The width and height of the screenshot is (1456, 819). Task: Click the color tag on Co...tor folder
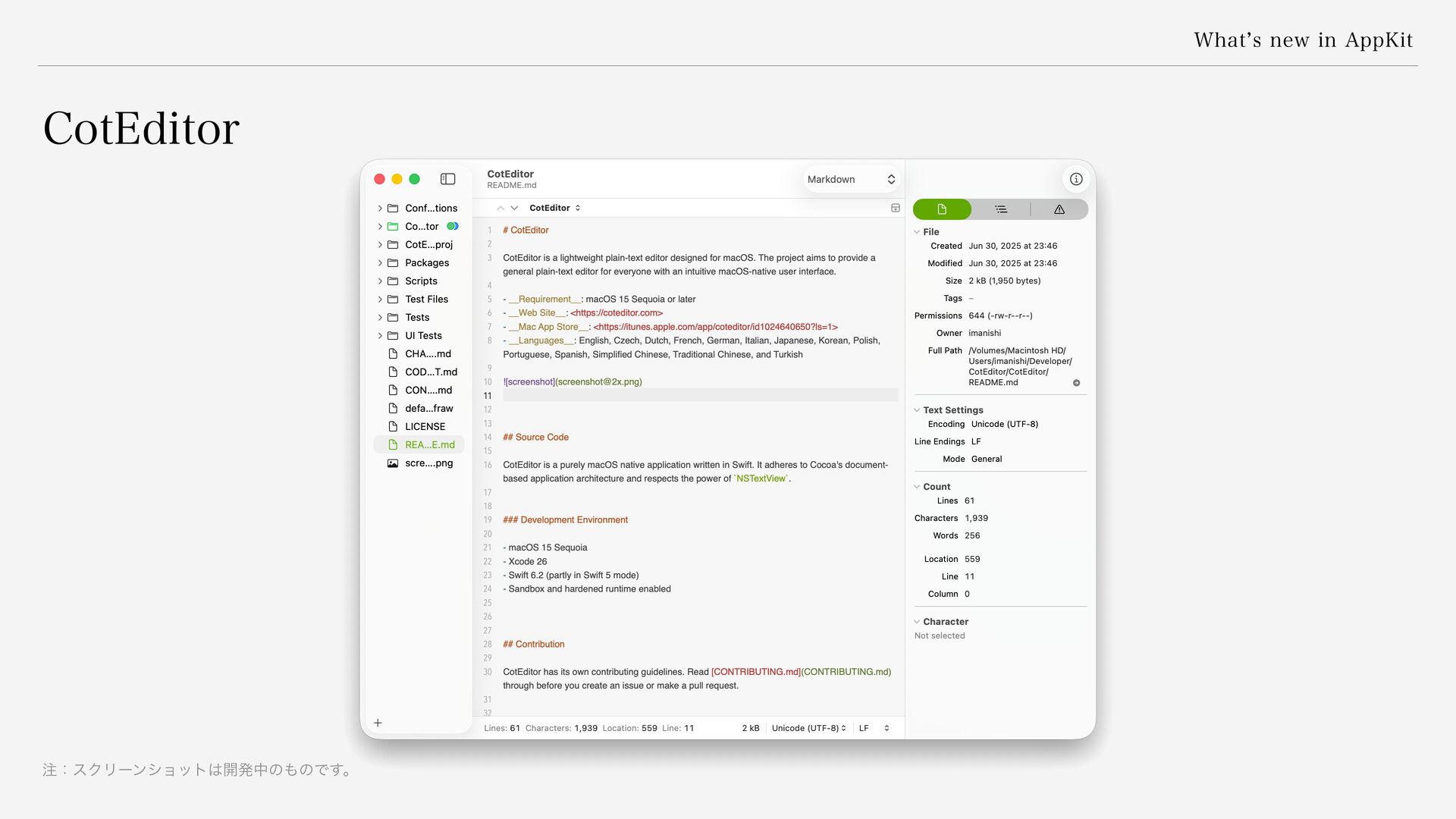(x=453, y=226)
